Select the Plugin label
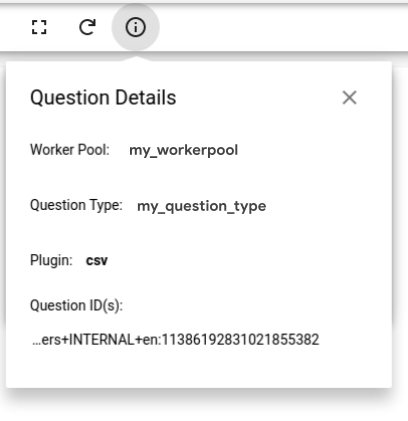Screen dimensions: 408x421 51,260
